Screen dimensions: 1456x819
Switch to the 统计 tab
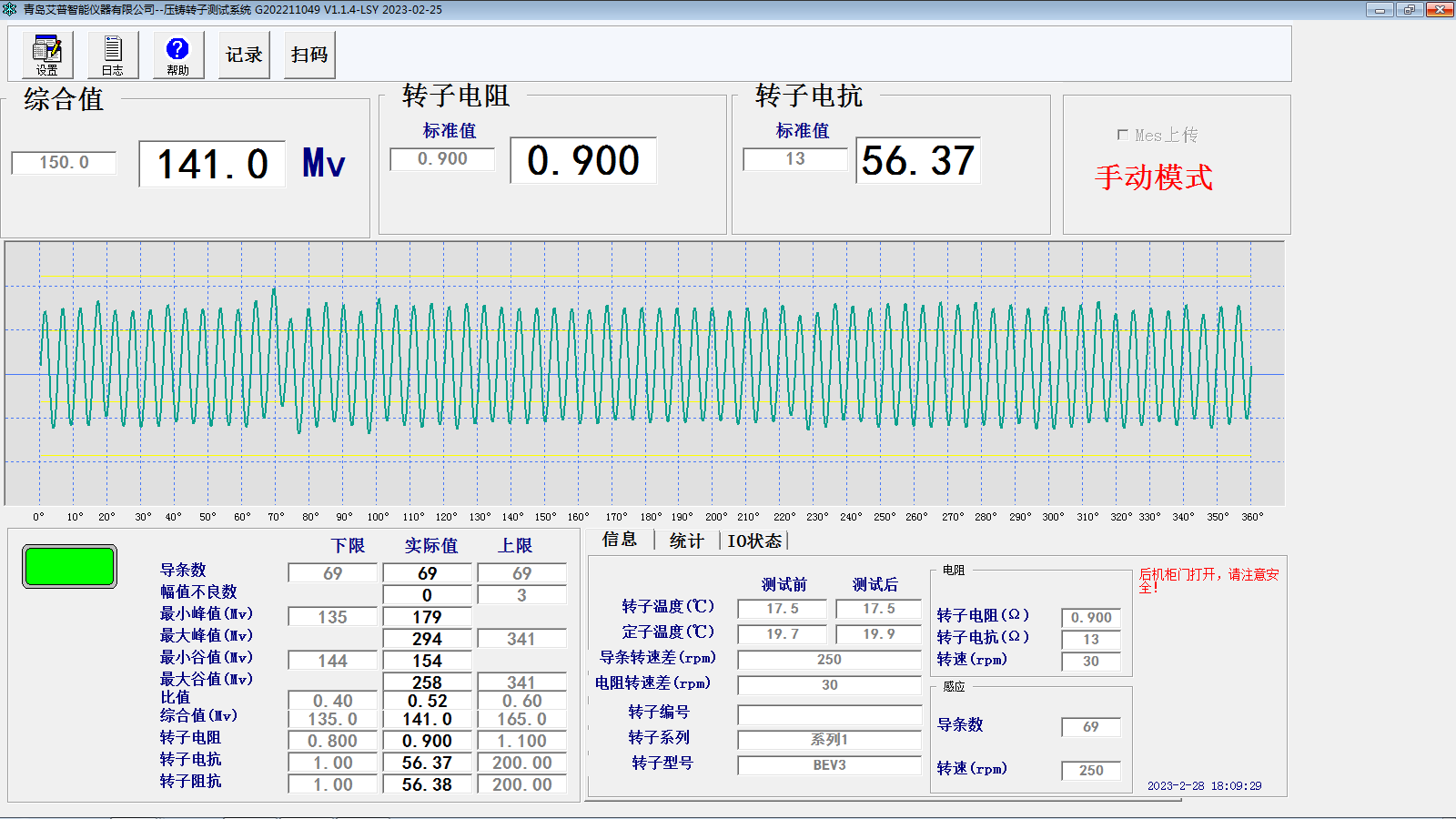coord(685,540)
